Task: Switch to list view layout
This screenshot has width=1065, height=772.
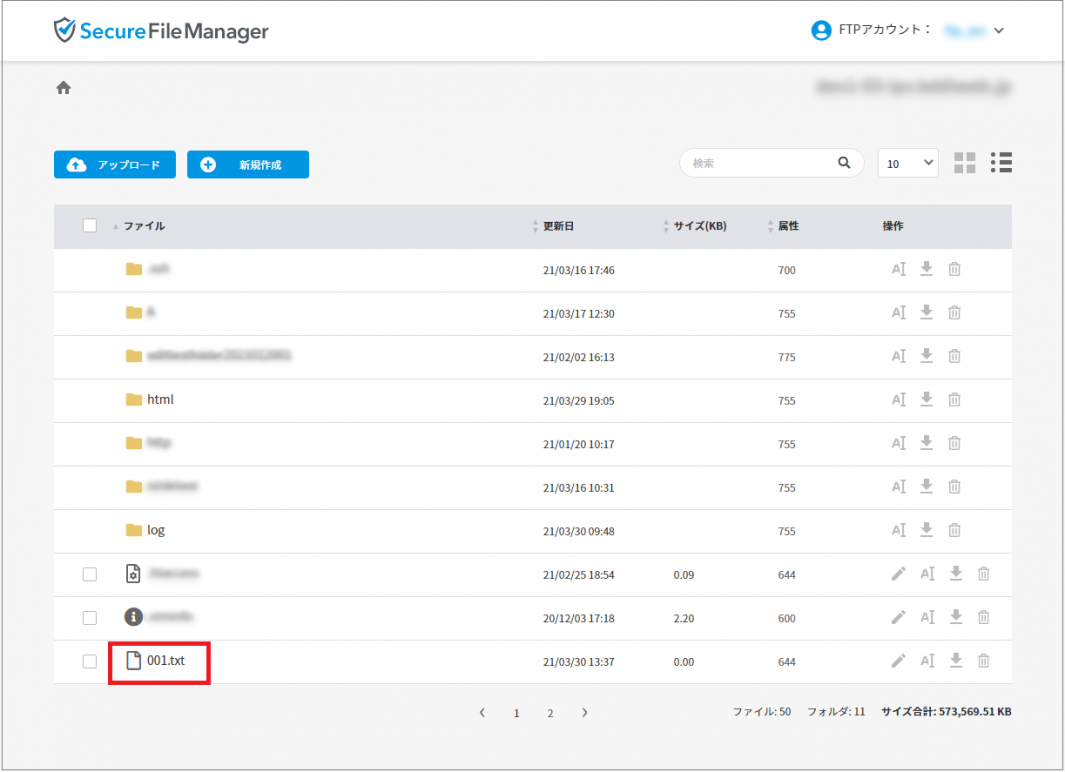Action: (1001, 163)
